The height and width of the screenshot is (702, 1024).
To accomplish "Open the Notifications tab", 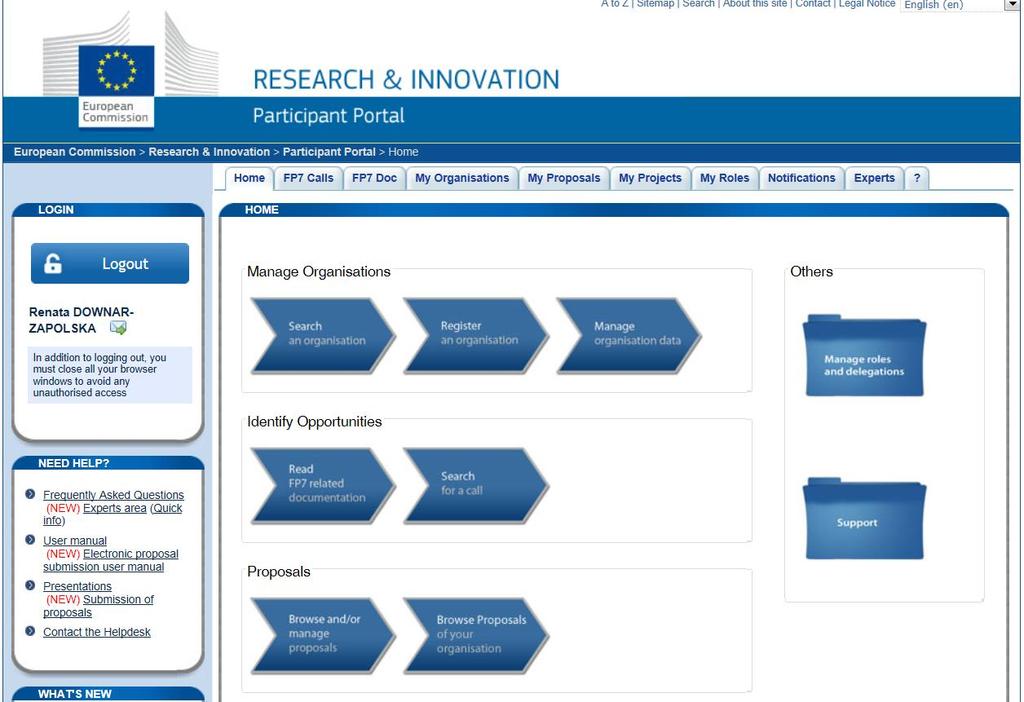I will pyautogui.click(x=801, y=178).
